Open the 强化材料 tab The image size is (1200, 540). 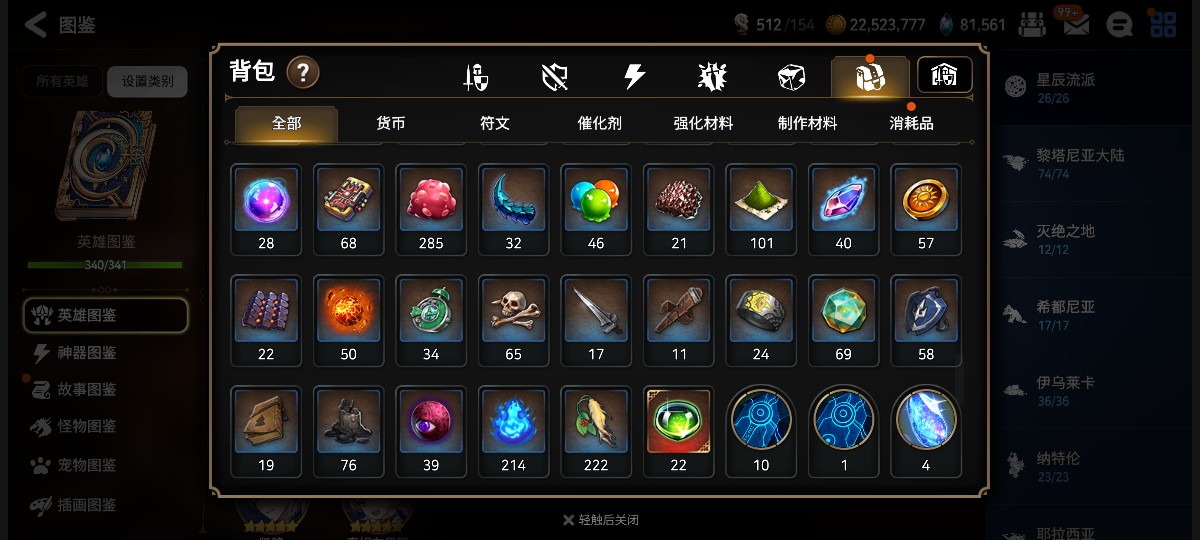[703, 123]
